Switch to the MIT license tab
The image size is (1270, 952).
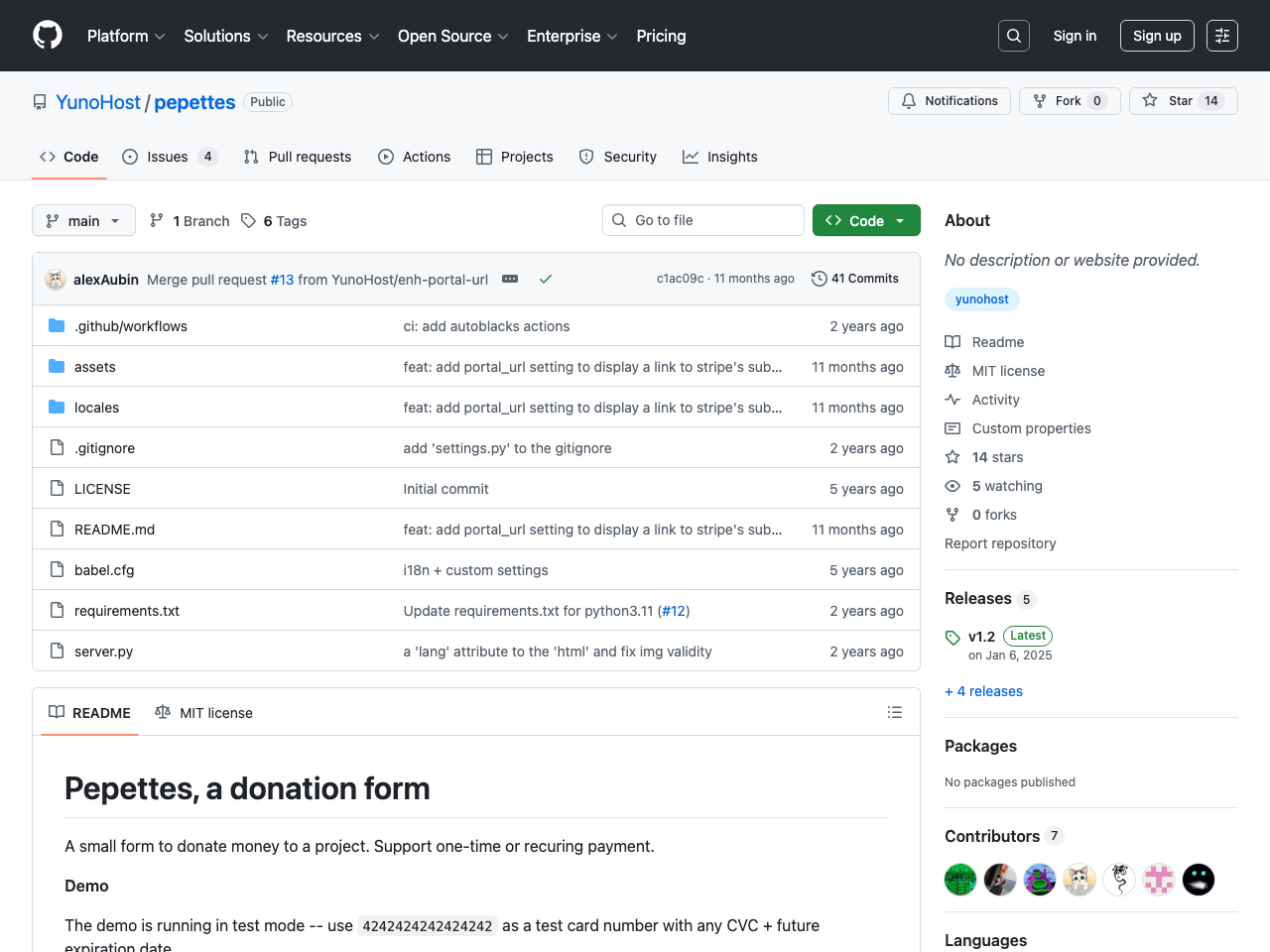204,713
